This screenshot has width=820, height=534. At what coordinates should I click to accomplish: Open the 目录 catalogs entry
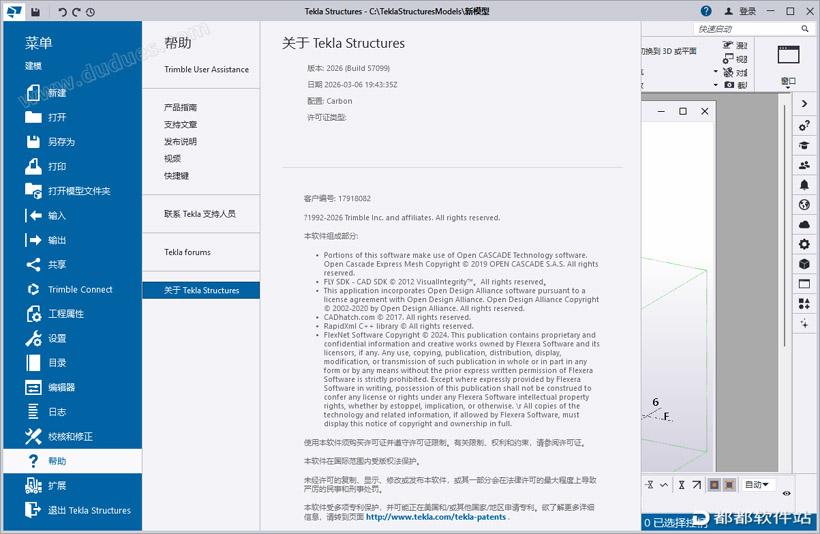pos(73,363)
